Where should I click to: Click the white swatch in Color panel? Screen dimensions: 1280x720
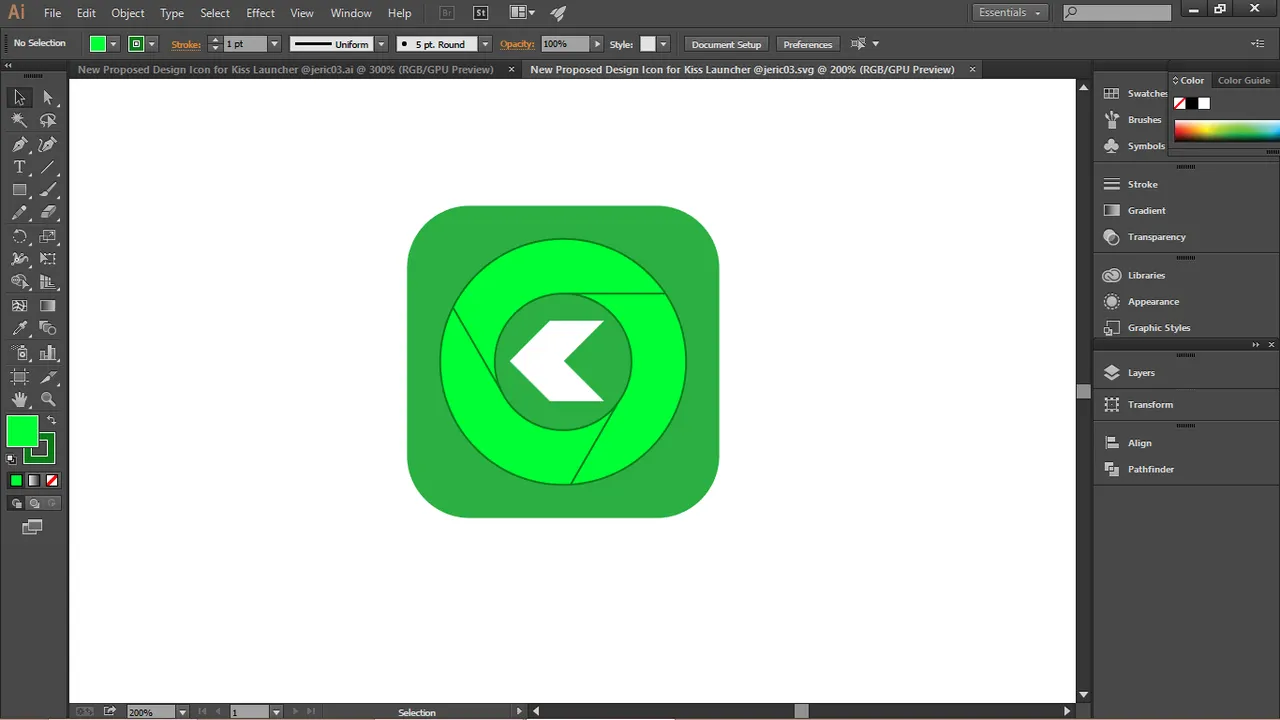click(1204, 103)
